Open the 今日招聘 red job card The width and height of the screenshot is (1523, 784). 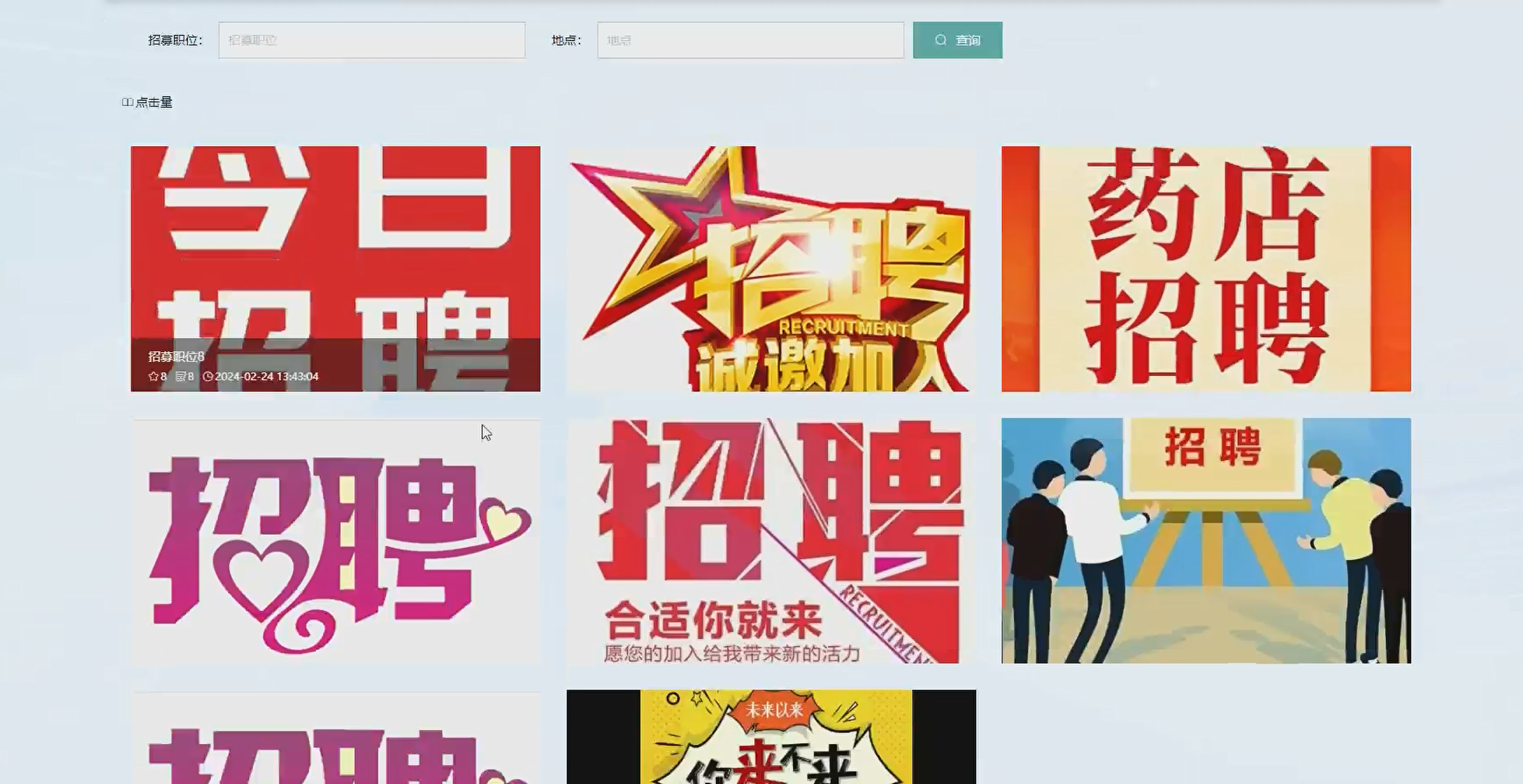point(335,269)
